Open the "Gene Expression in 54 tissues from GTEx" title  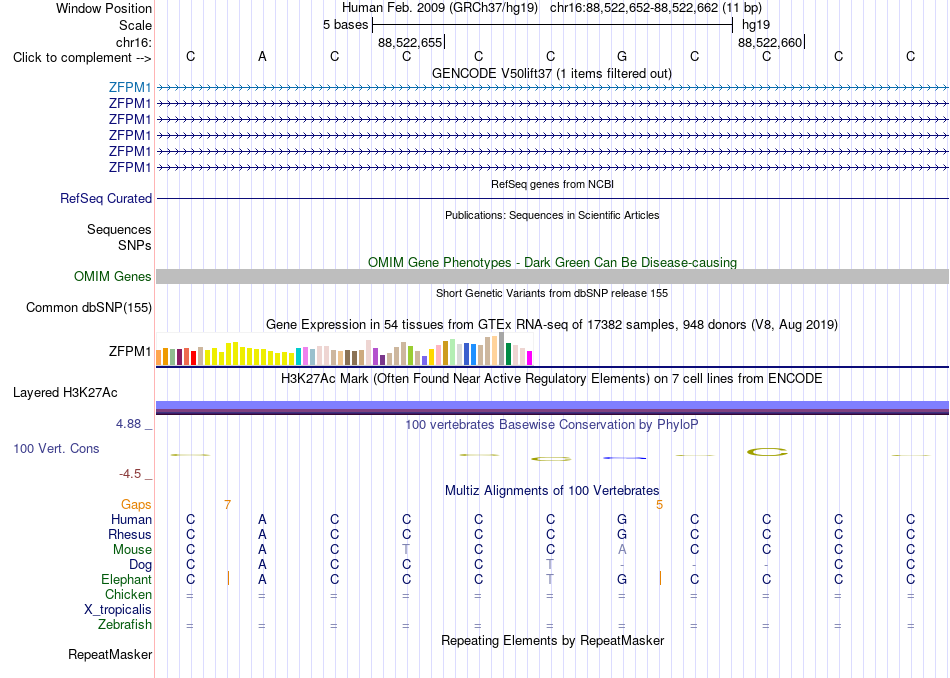coord(552,325)
